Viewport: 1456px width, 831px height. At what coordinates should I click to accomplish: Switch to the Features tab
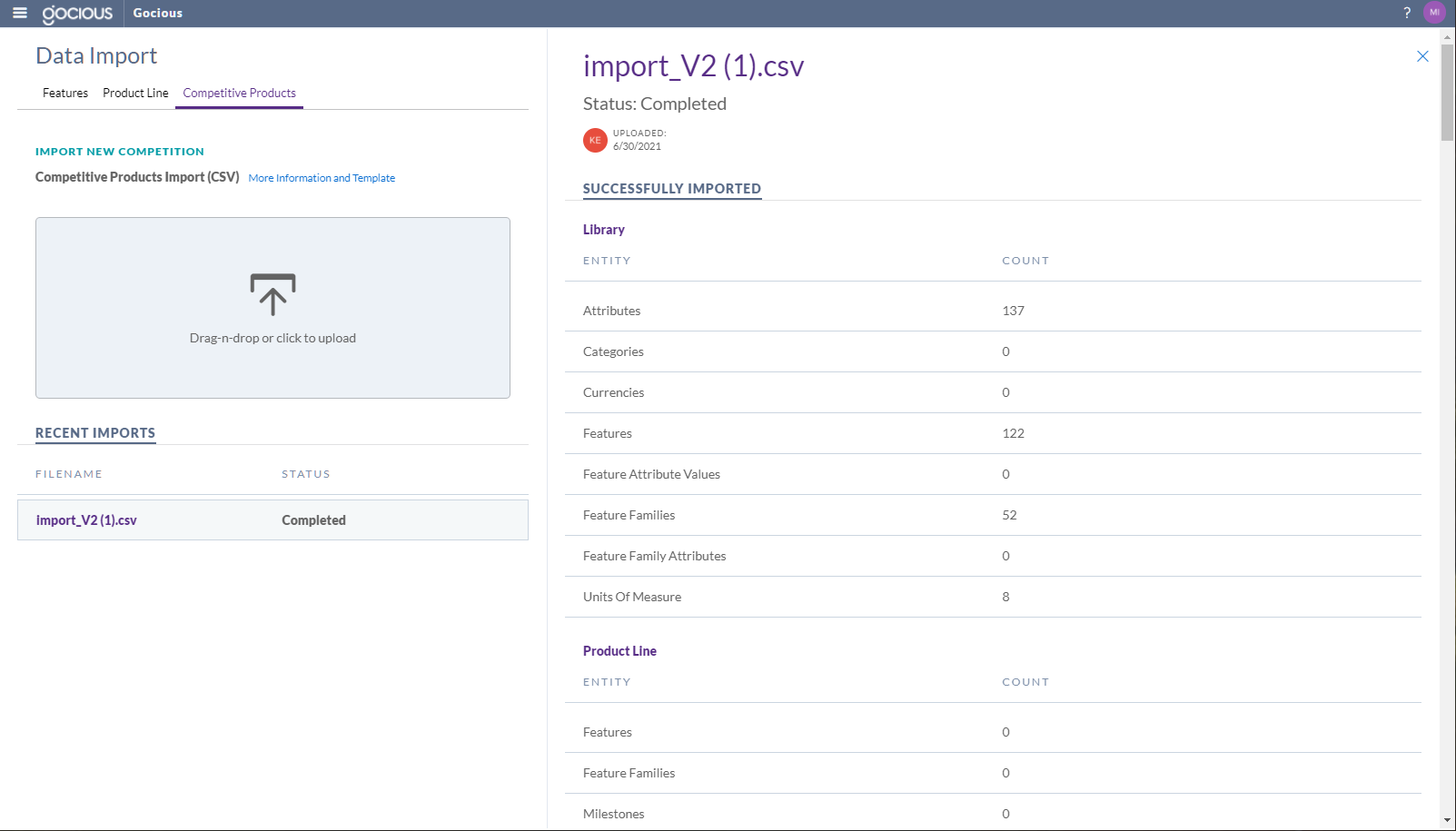point(65,94)
